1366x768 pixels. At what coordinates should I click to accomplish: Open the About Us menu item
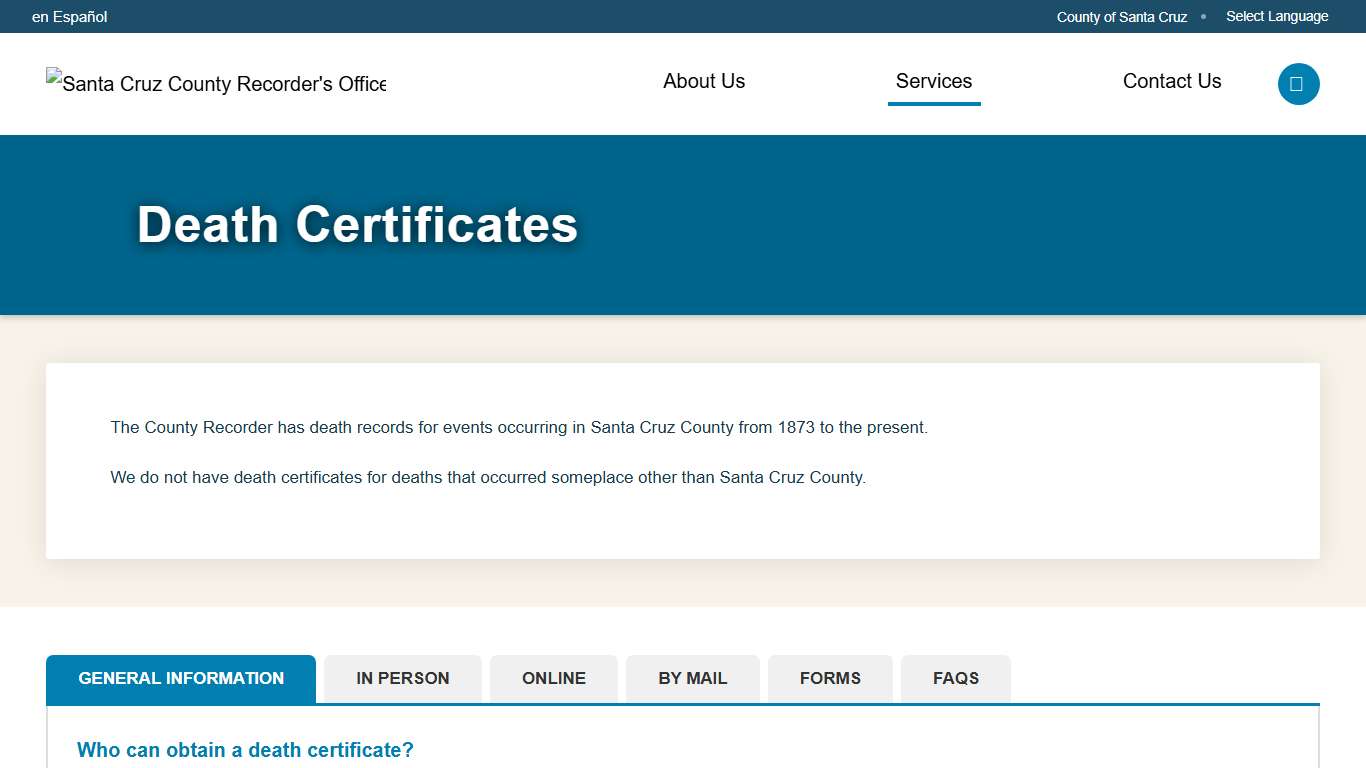coord(703,81)
